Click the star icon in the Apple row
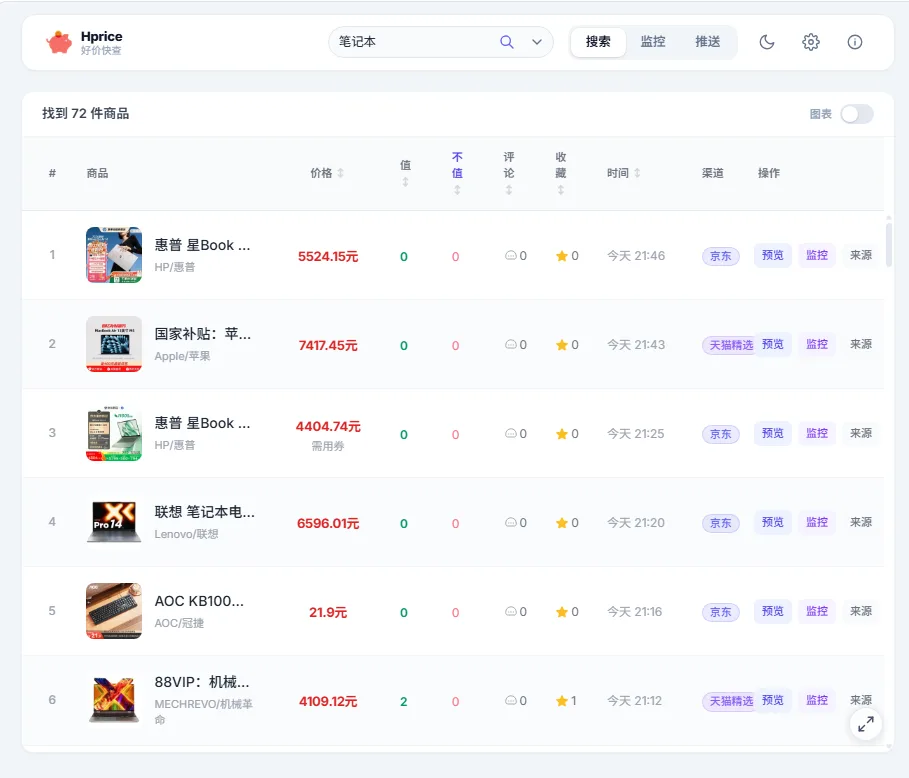Image resolution: width=909 pixels, height=778 pixels. [561, 345]
